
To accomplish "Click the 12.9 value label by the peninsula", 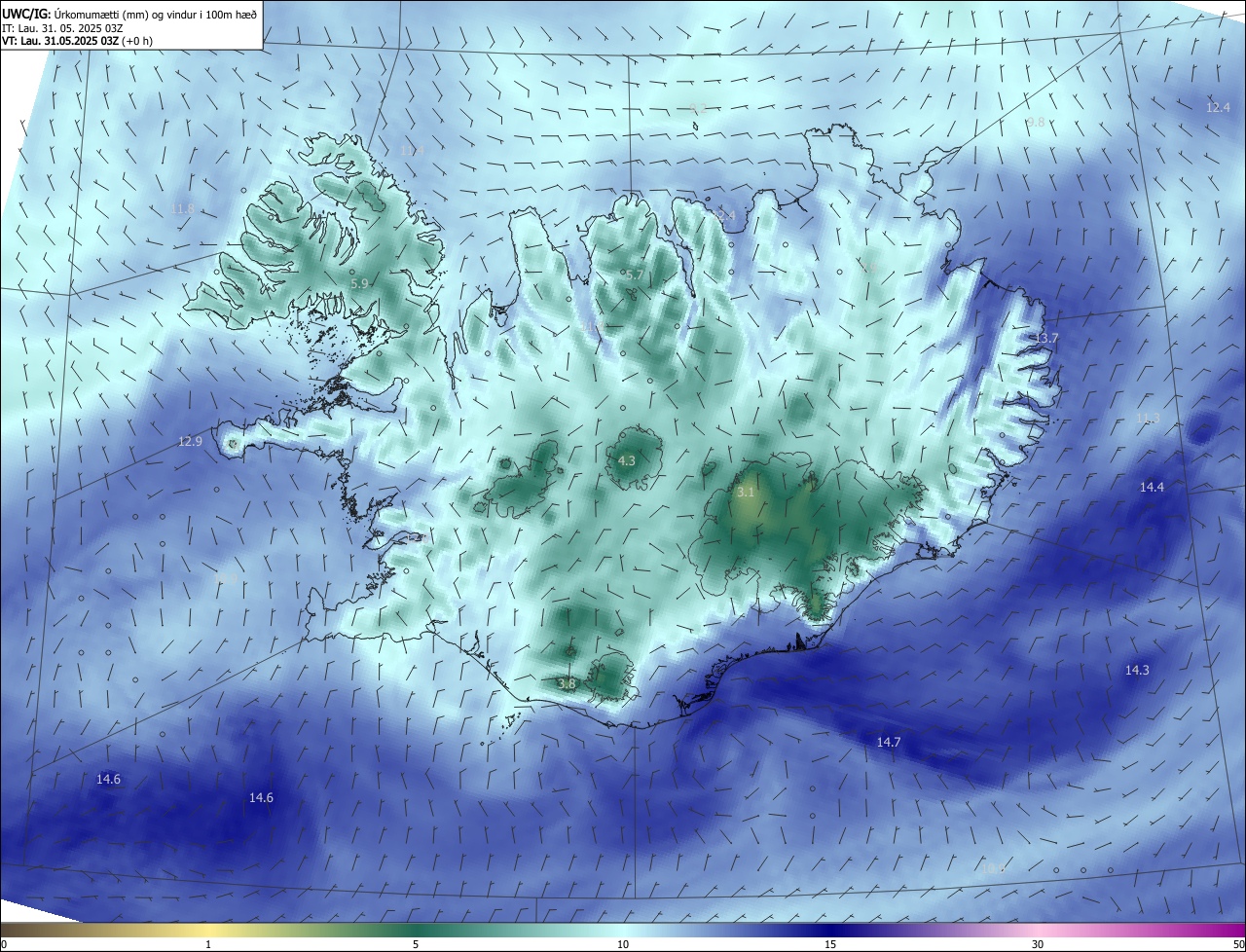I will [x=190, y=441].
